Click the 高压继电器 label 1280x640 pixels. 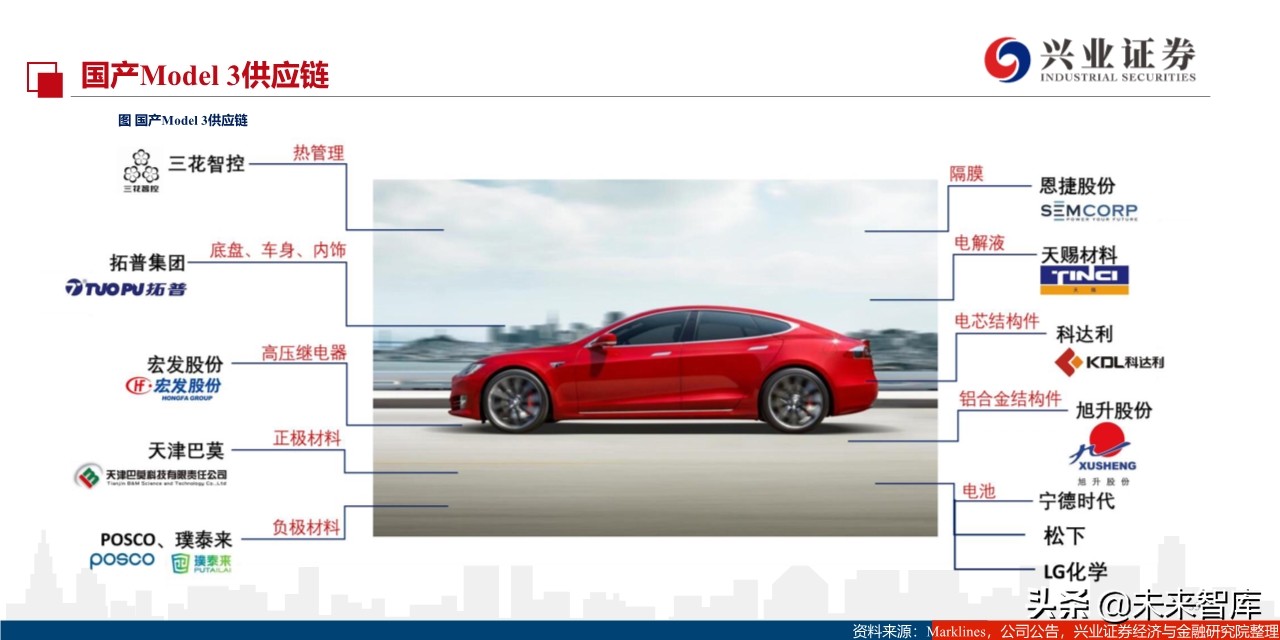pos(304,353)
